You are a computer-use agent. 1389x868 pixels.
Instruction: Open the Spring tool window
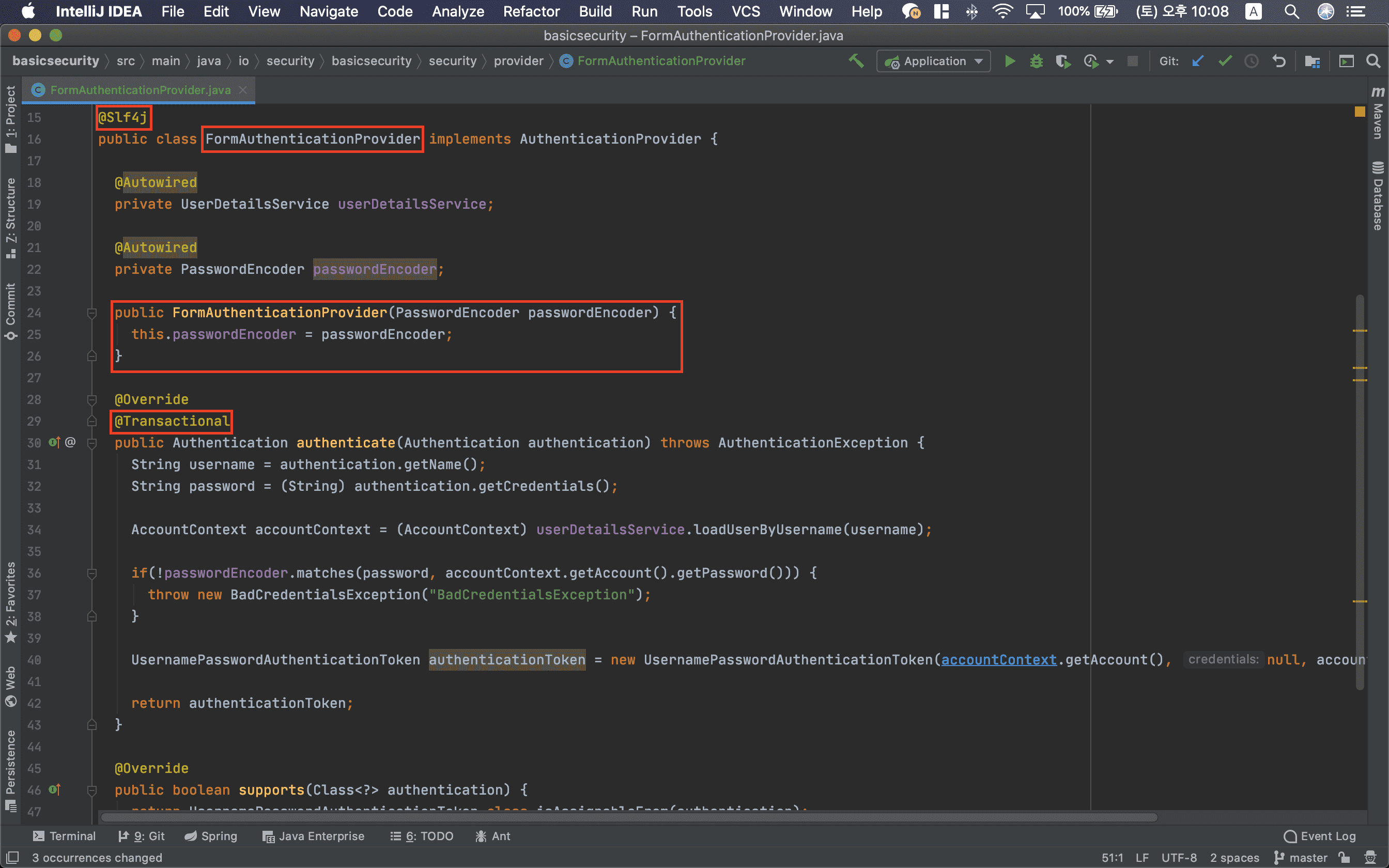[x=211, y=836]
